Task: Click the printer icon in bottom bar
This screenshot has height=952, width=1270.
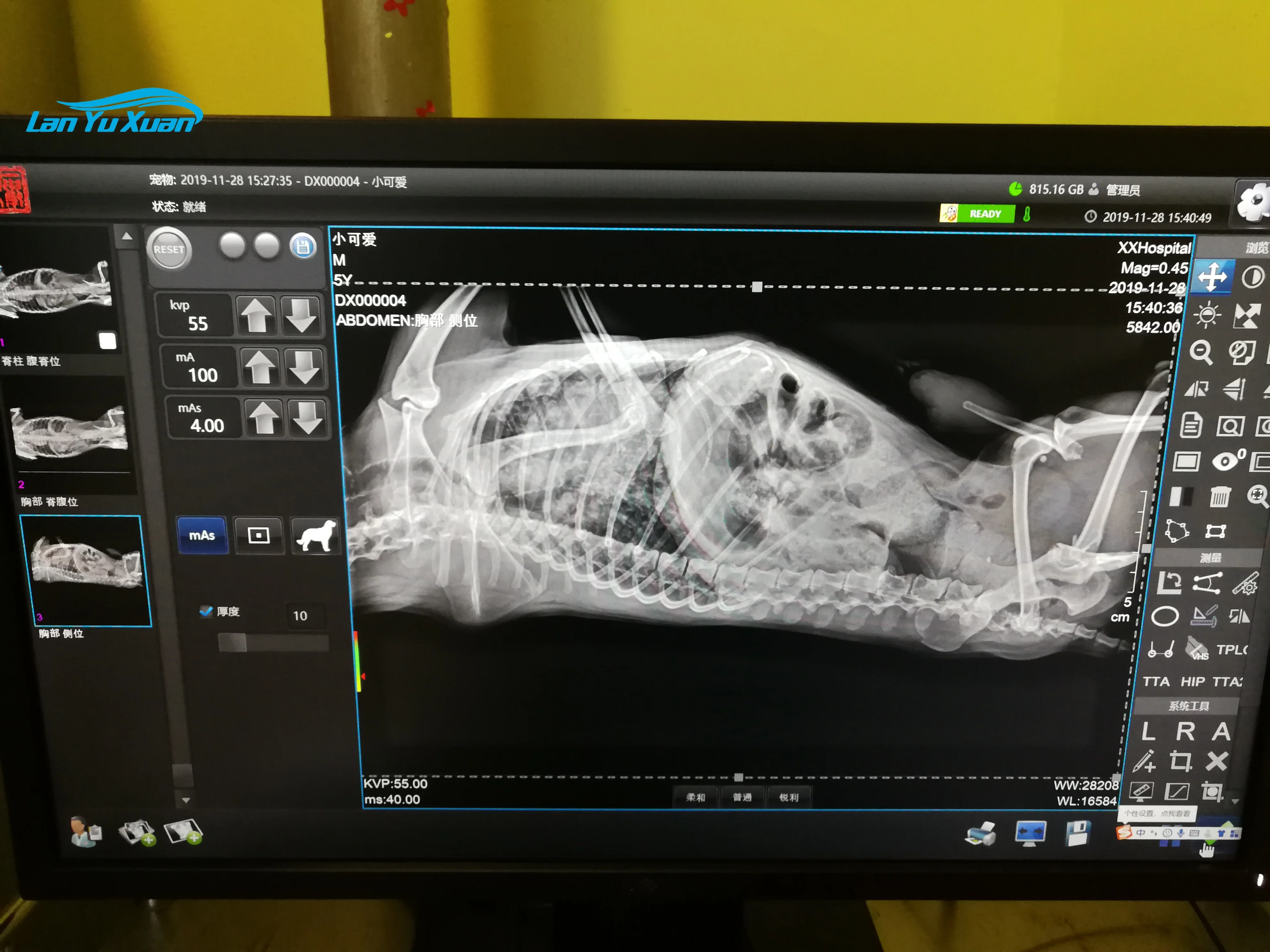Action: pos(981,833)
